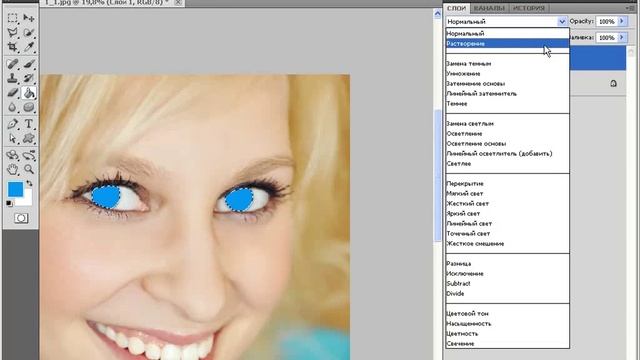Choose Нормальный blend mode from list

(x=507, y=33)
